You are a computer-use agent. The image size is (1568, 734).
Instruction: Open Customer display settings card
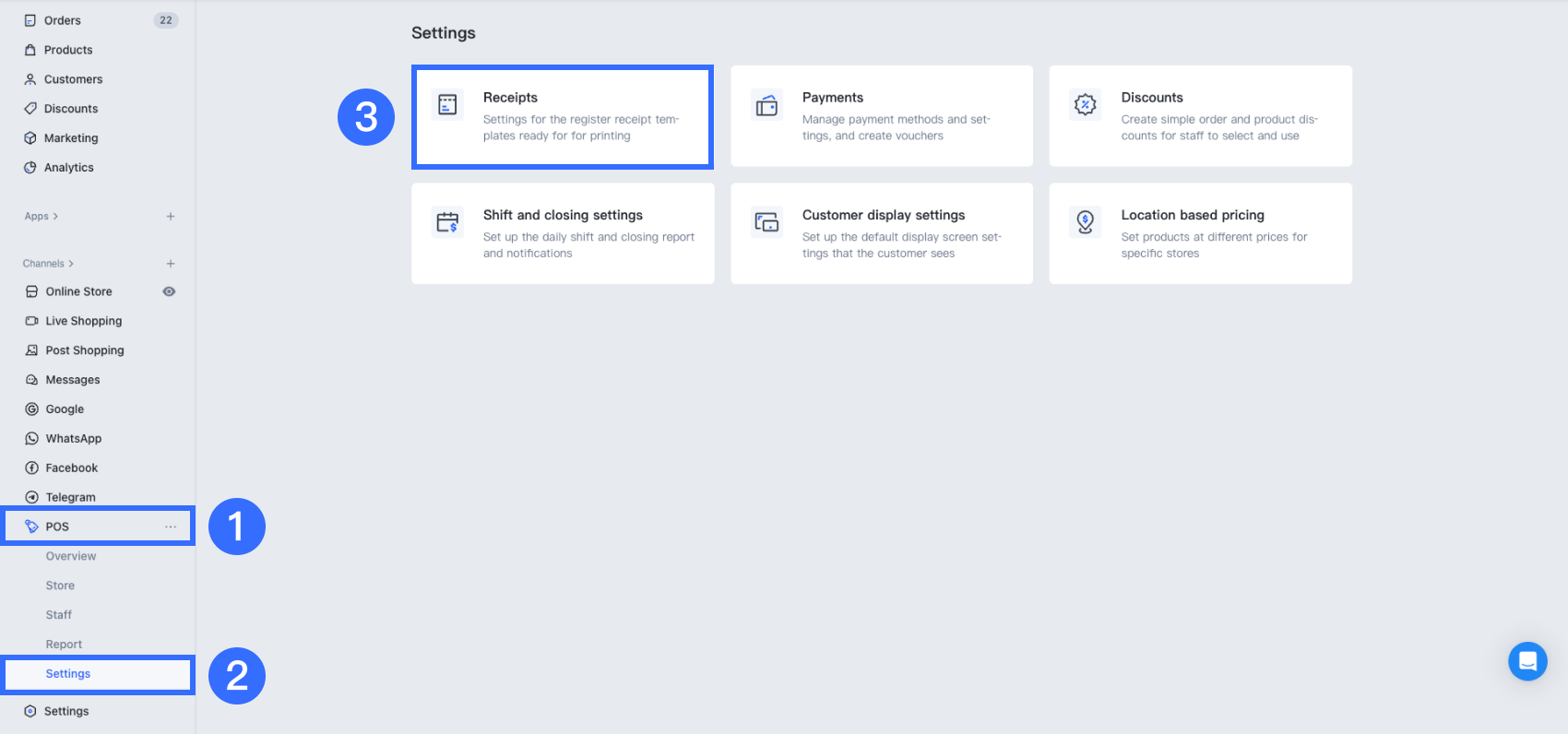pos(882,233)
